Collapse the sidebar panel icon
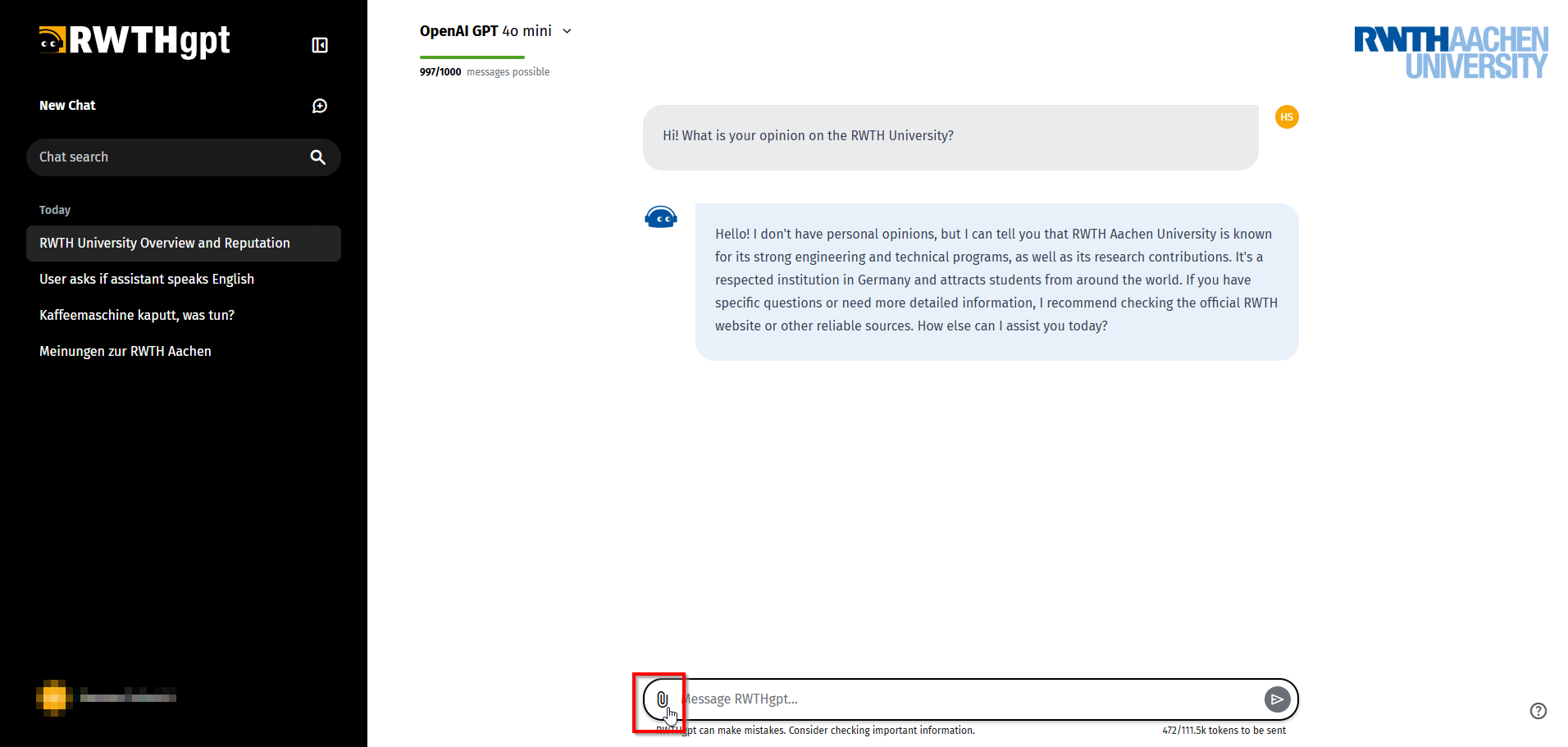Screen dimensions: 1568x747 coord(320,45)
